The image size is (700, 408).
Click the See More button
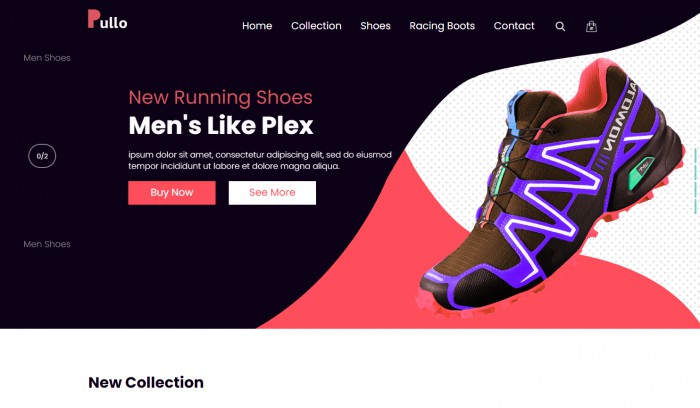click(x=272, y=193)
